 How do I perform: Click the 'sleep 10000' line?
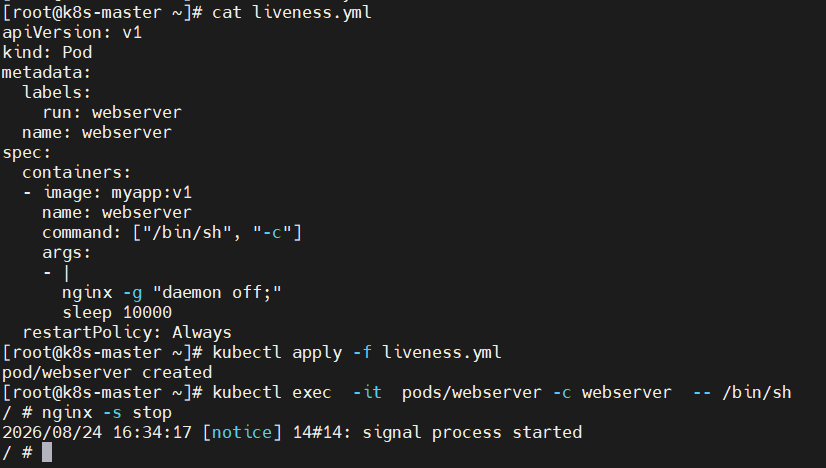(117, 313)
